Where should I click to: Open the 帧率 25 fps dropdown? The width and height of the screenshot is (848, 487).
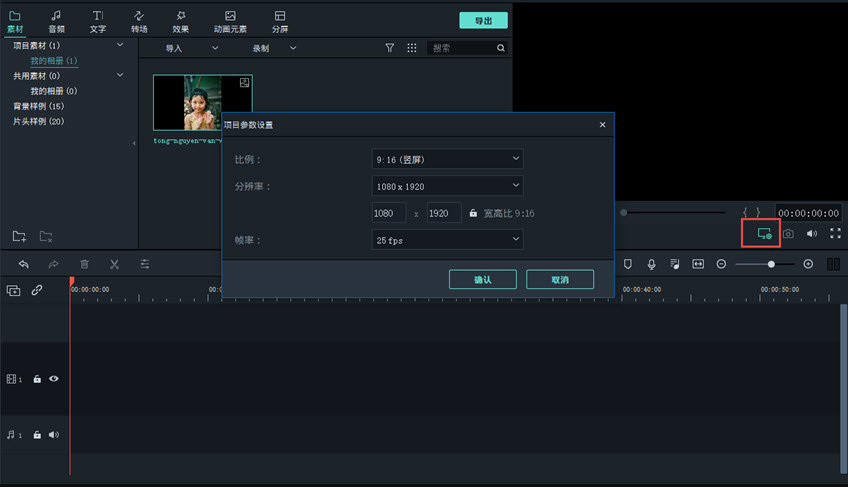[x=447, y=240]
